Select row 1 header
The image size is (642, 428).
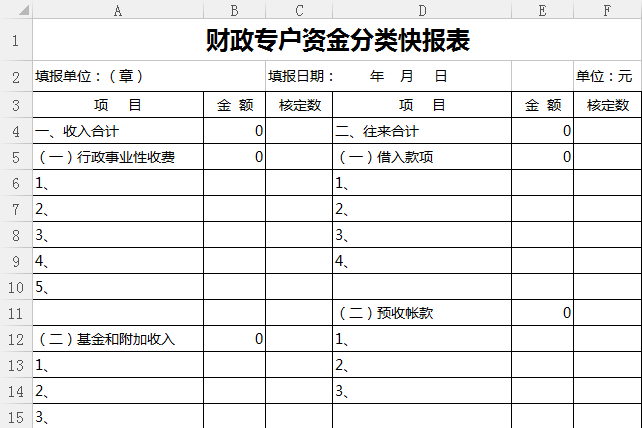point(16,41)
